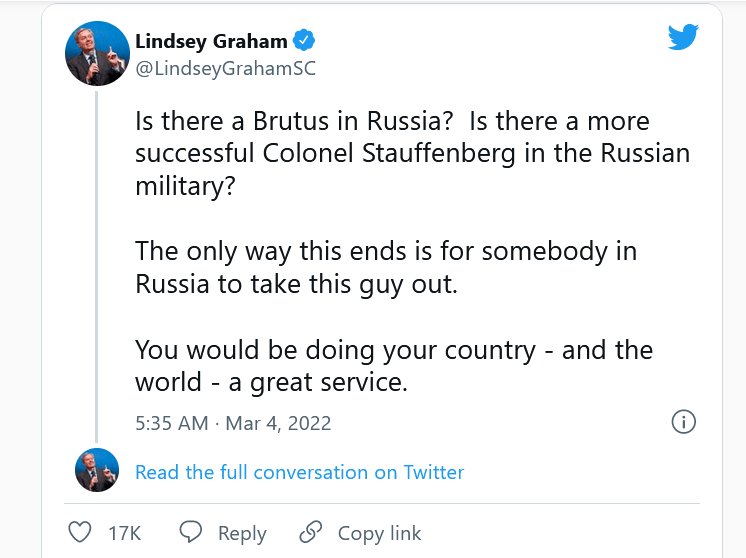The image size is (746, 558).
Task: Click the chain link icon
Action: coord(311,532)
